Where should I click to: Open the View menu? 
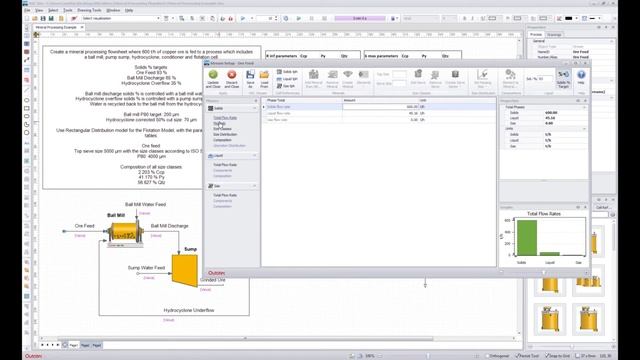tap(39, 10)
